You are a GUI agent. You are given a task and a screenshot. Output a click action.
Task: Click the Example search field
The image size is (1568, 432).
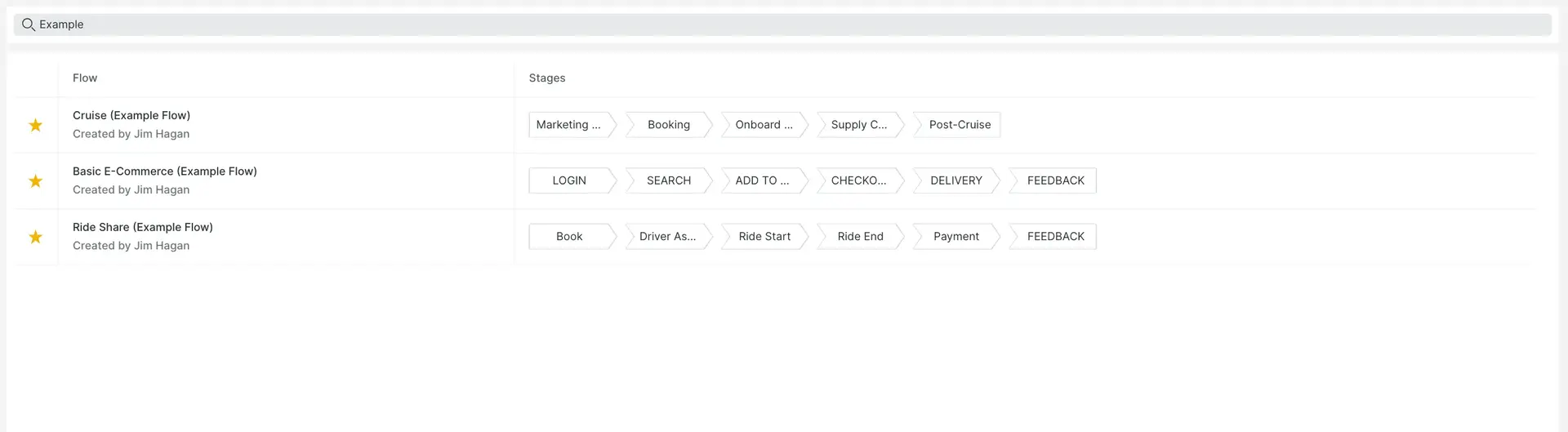(784, 24)
